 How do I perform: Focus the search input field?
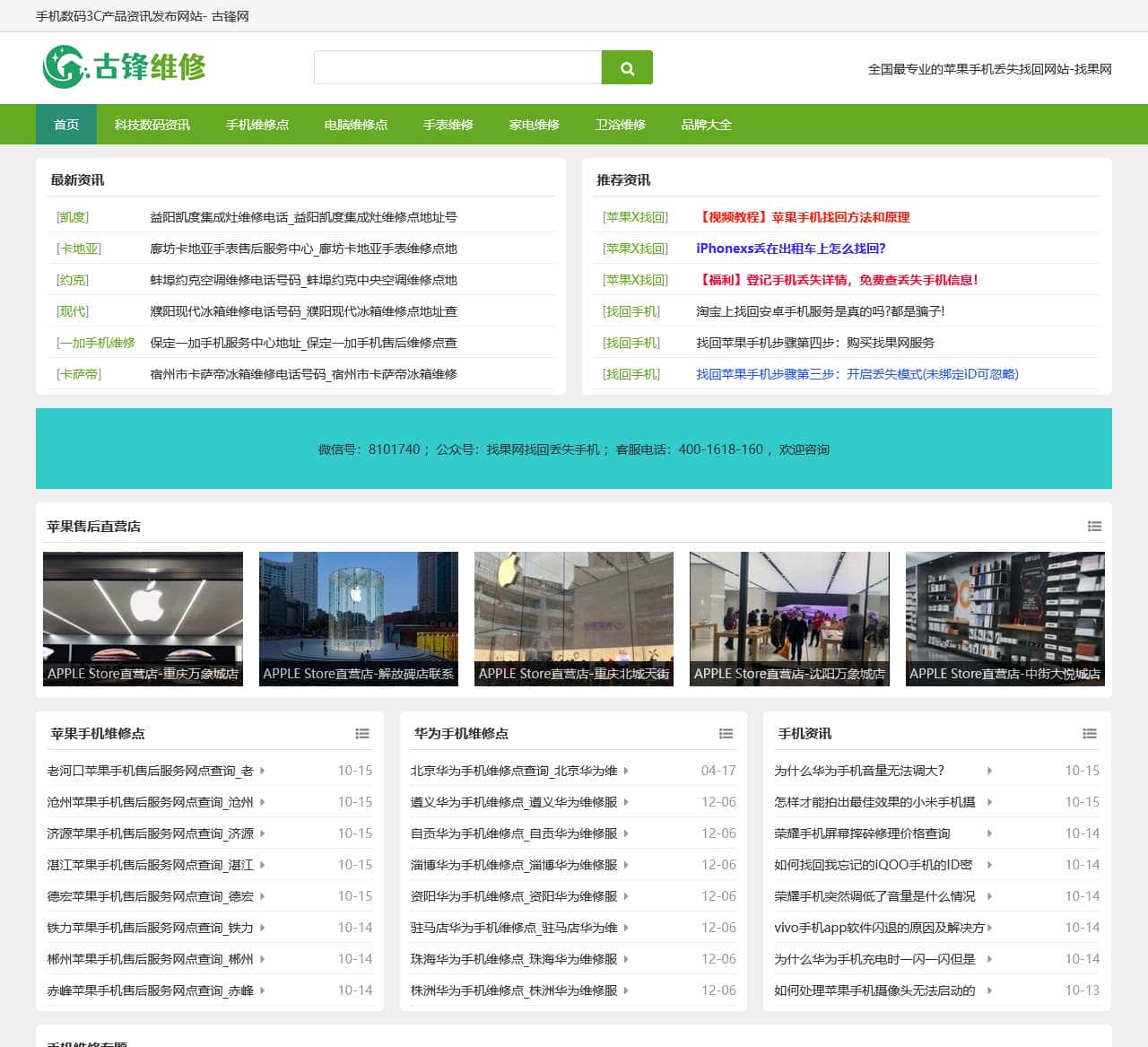(457, 67)
